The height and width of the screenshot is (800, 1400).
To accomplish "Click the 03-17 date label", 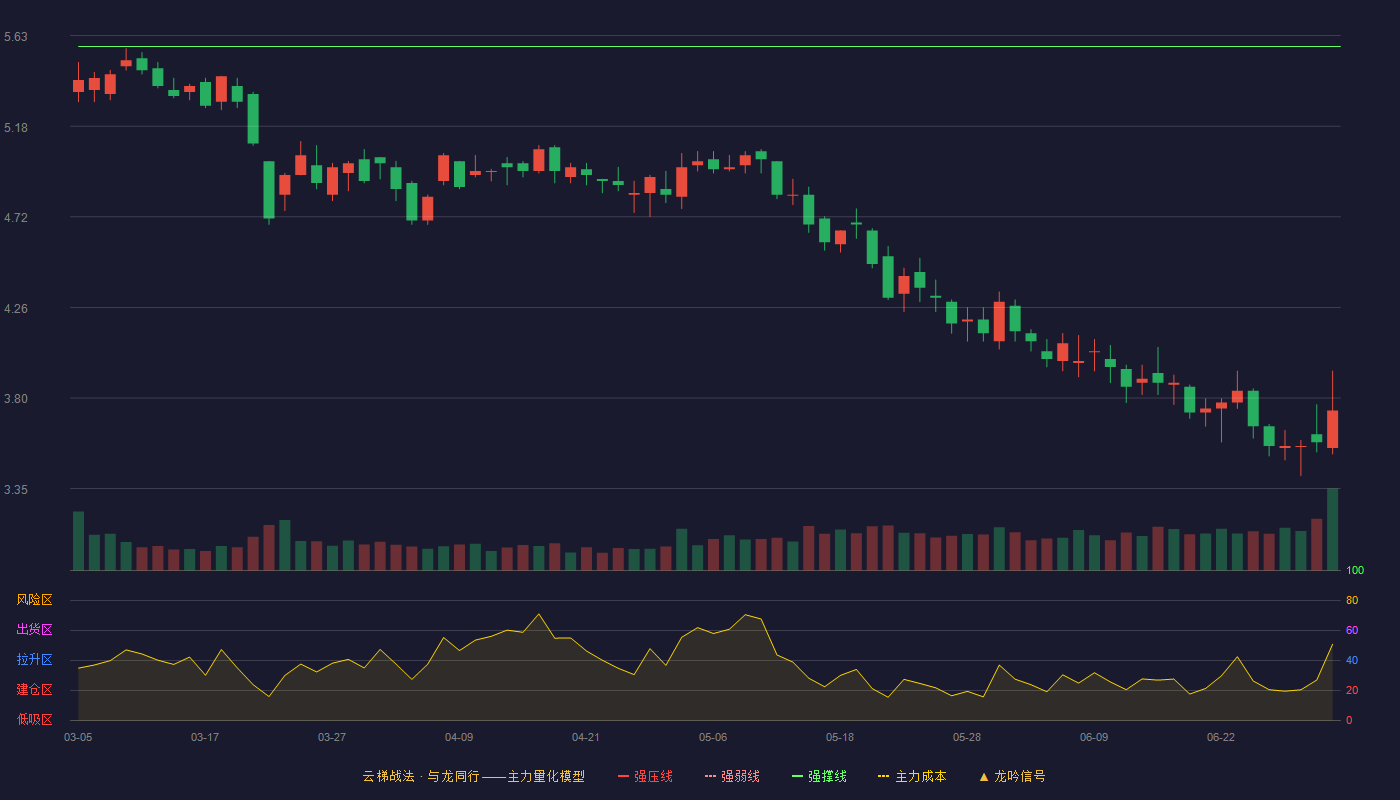I will (x=205, y=737).
